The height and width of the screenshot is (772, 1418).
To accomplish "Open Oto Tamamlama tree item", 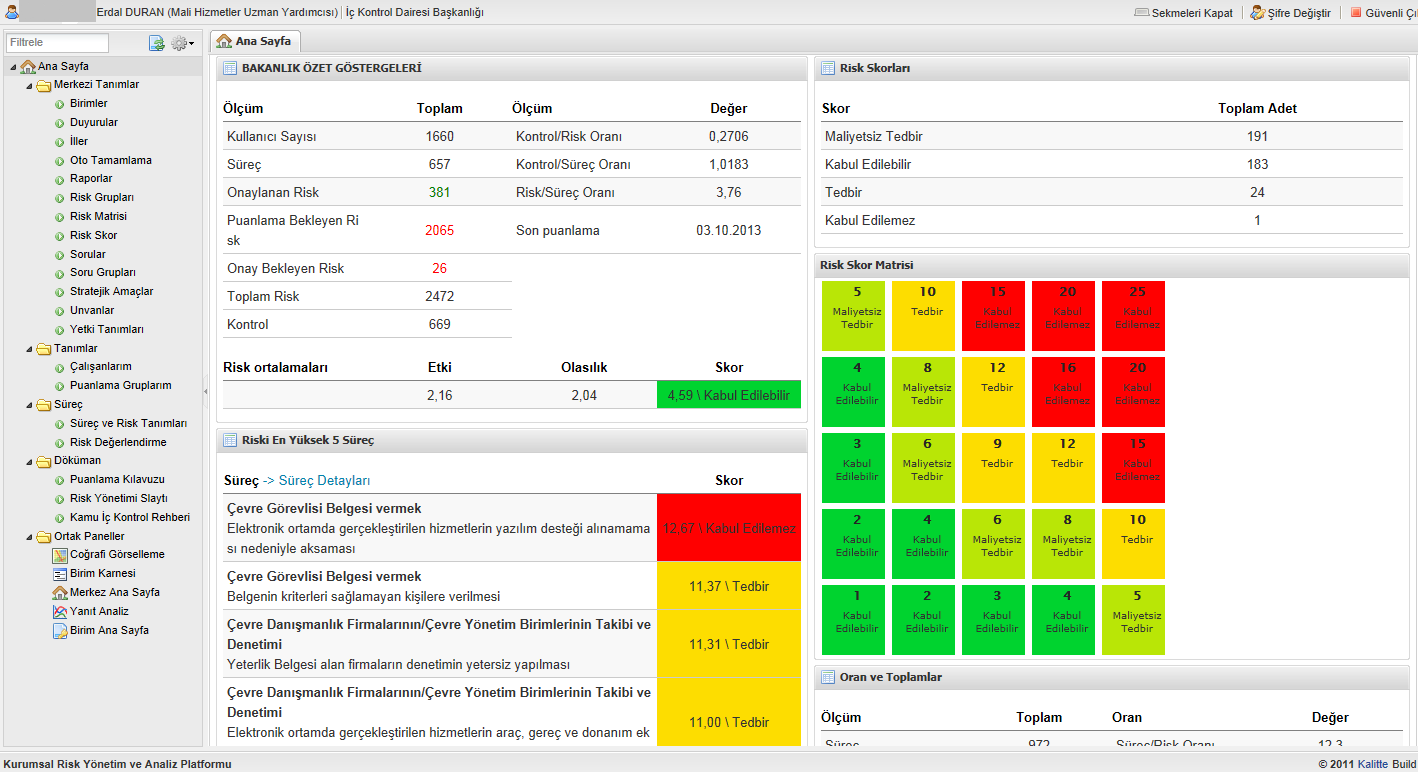I will [x=110, y=160].
